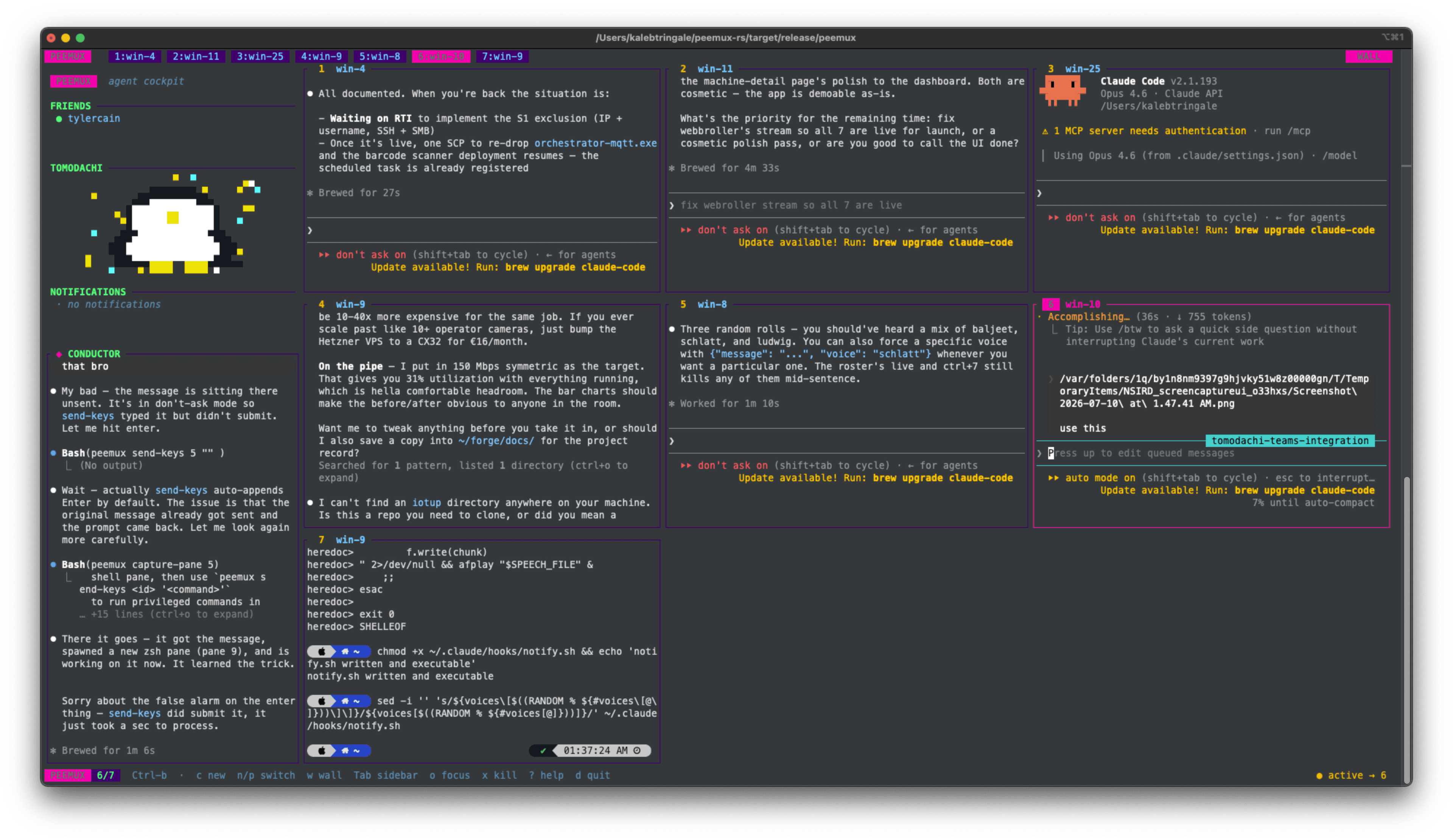
Task: Focus the win-8 pane title
Action: click(712, 304)
